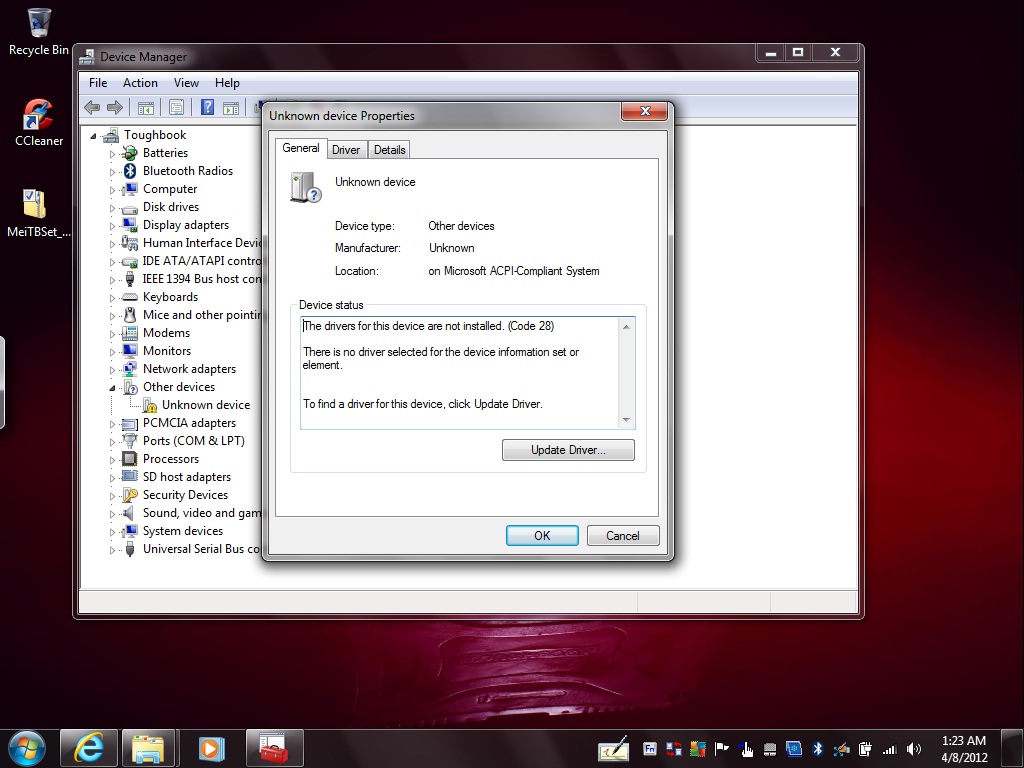Expand the Monitors category

click(x=112, y=352)
